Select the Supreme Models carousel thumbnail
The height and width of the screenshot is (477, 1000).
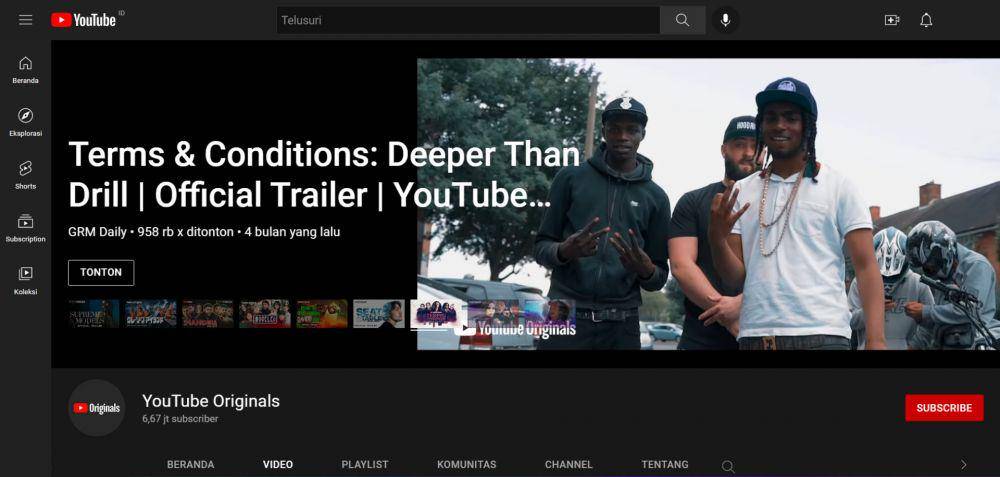pos(94,314)
